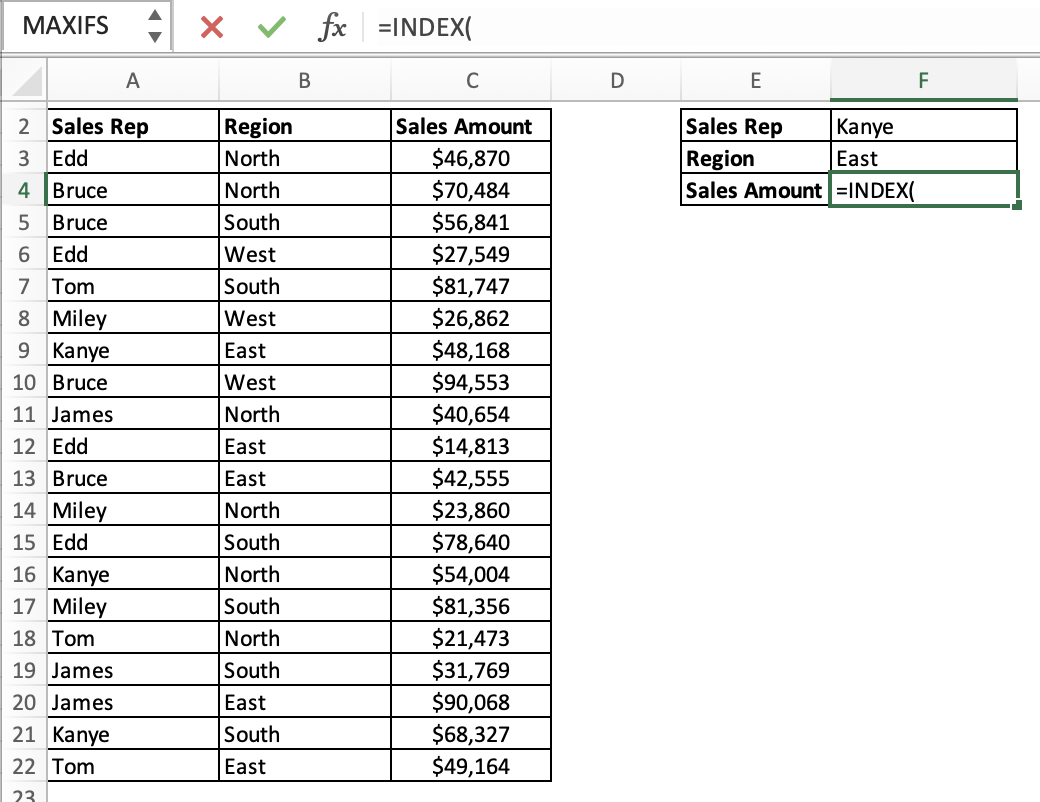Click Tom in row 22
Image resolution: width=1040 pixels, height=802 pixels.
133,766
